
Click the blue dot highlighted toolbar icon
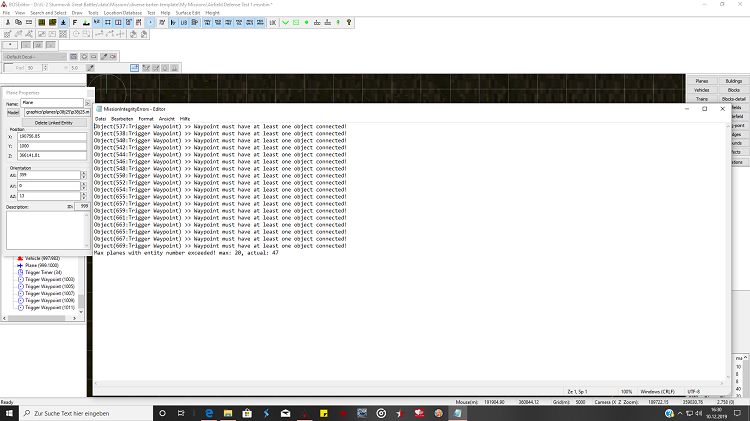[150, 22]
